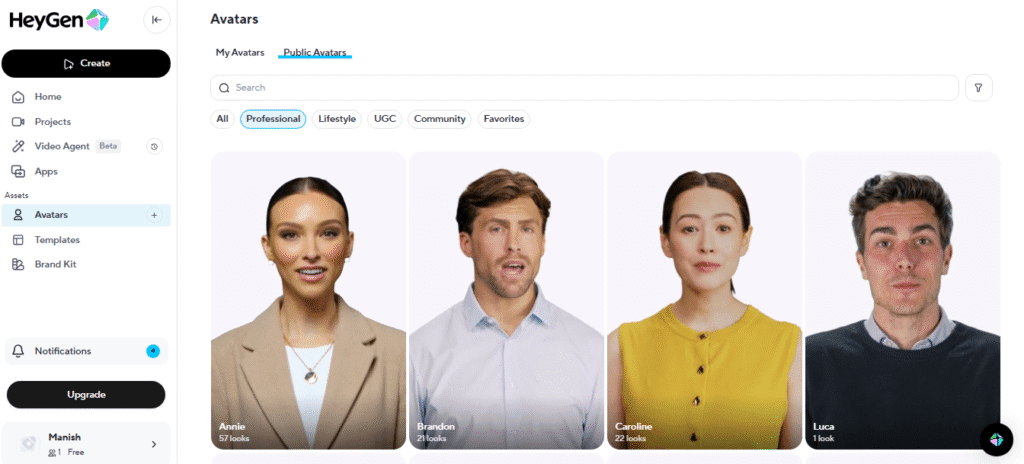1024x464 pixels.
Task: Click the HeyGen logo
Action: pos(60,19)
